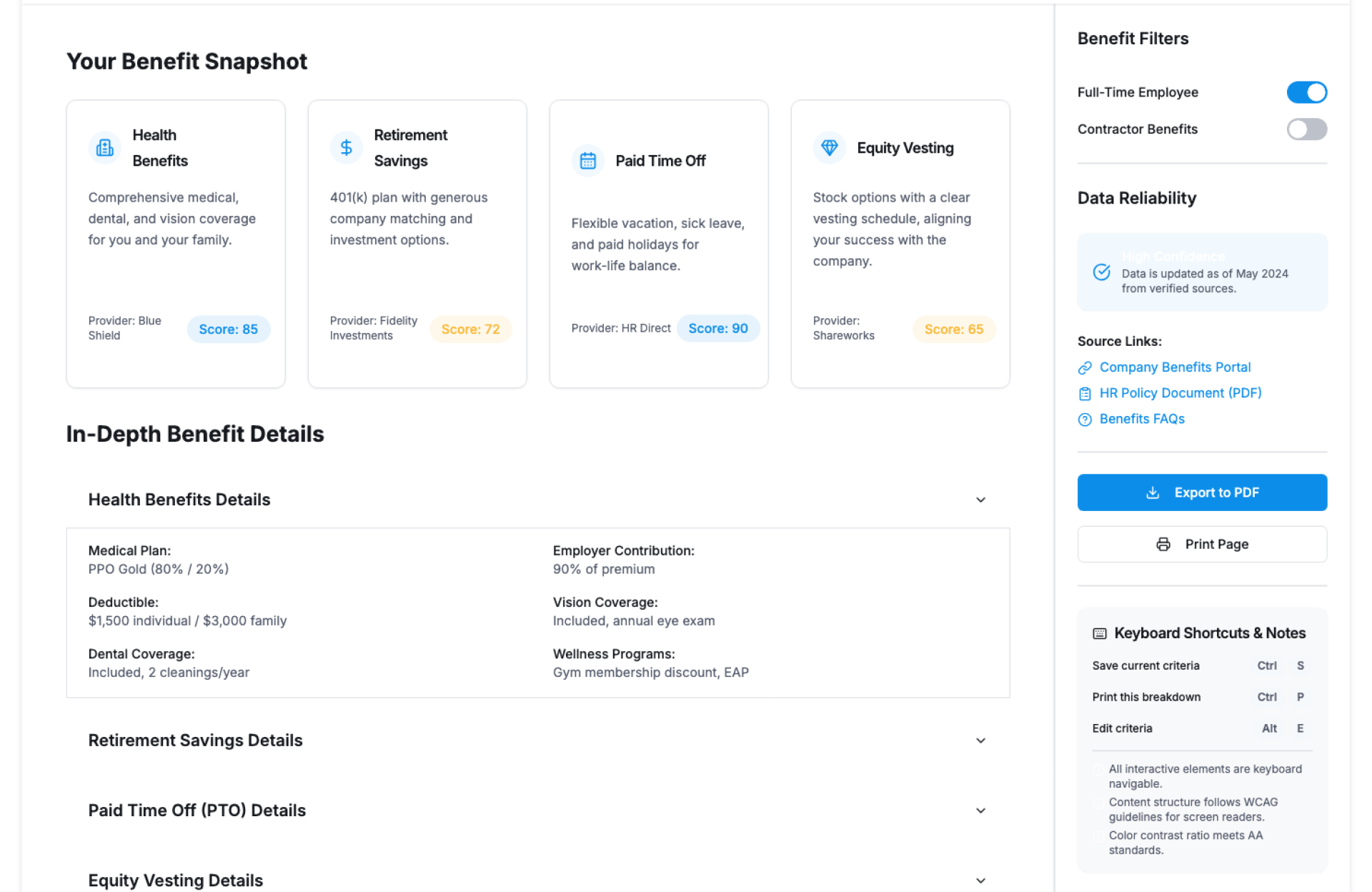
Task: Open the Benefits FAQs link
Action: click(1141, 419)
